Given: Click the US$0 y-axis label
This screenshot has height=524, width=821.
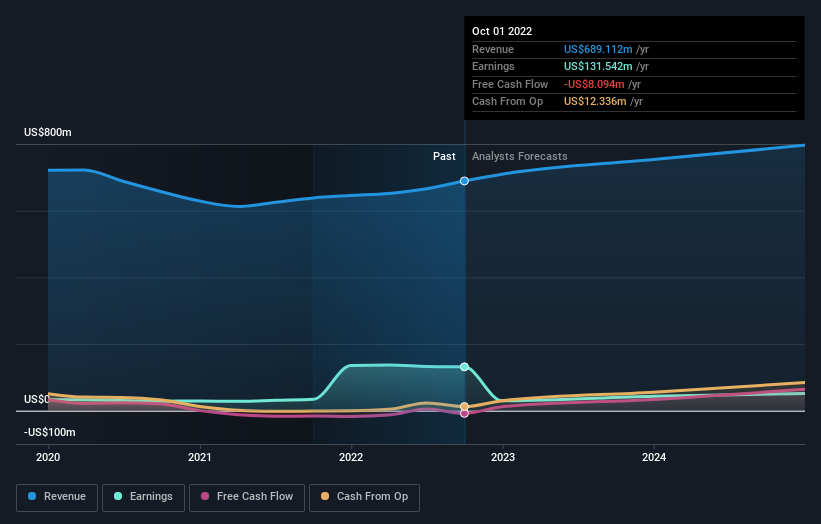Looking at the screenshot, I should click(37, 399).
